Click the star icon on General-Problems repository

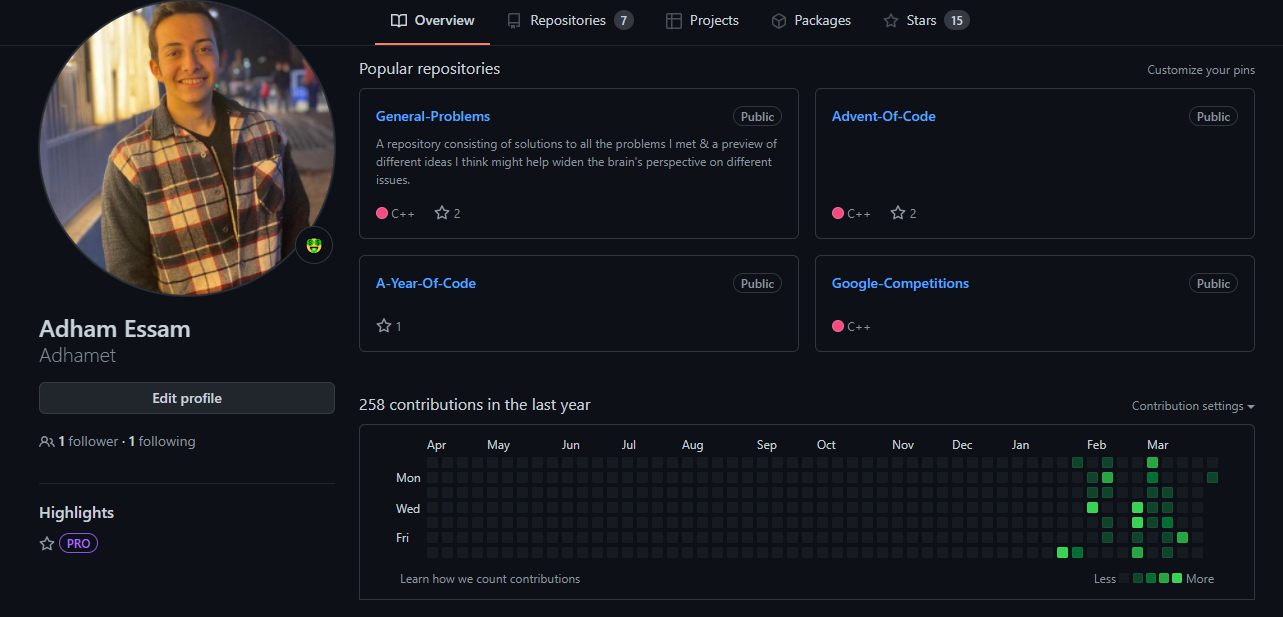tap(441, 212)
